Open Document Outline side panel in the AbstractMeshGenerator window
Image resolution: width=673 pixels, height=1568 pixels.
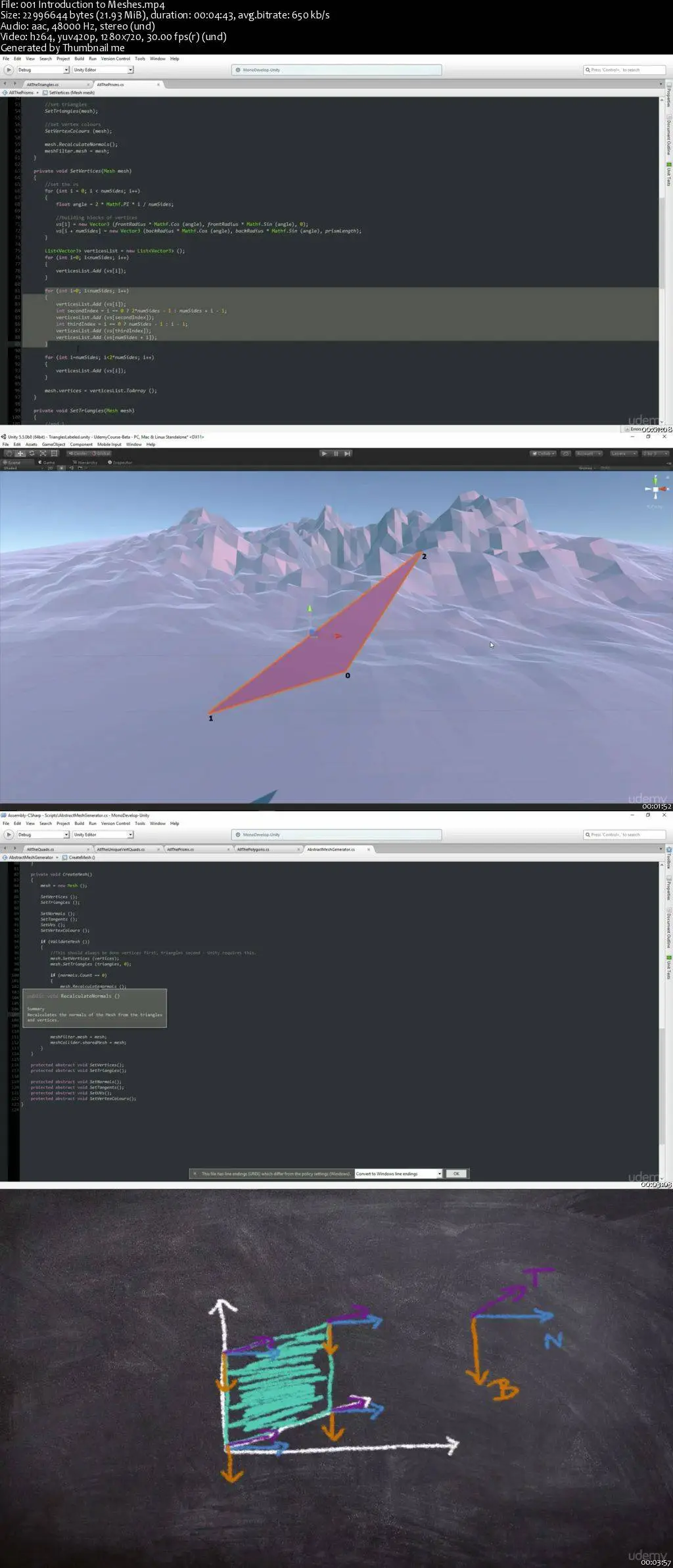(x=669, y=927)
